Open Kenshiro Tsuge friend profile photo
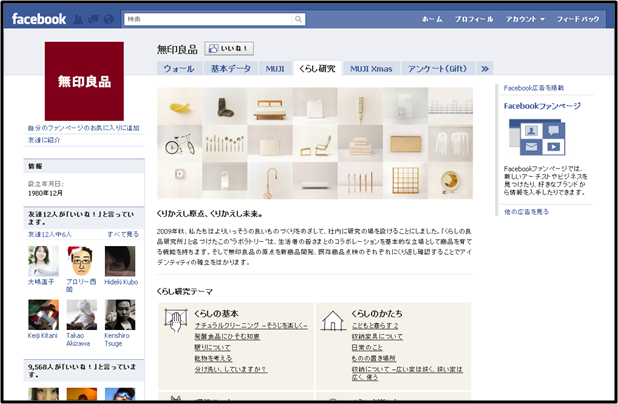618x404 pixels. (x=120, y=315)
